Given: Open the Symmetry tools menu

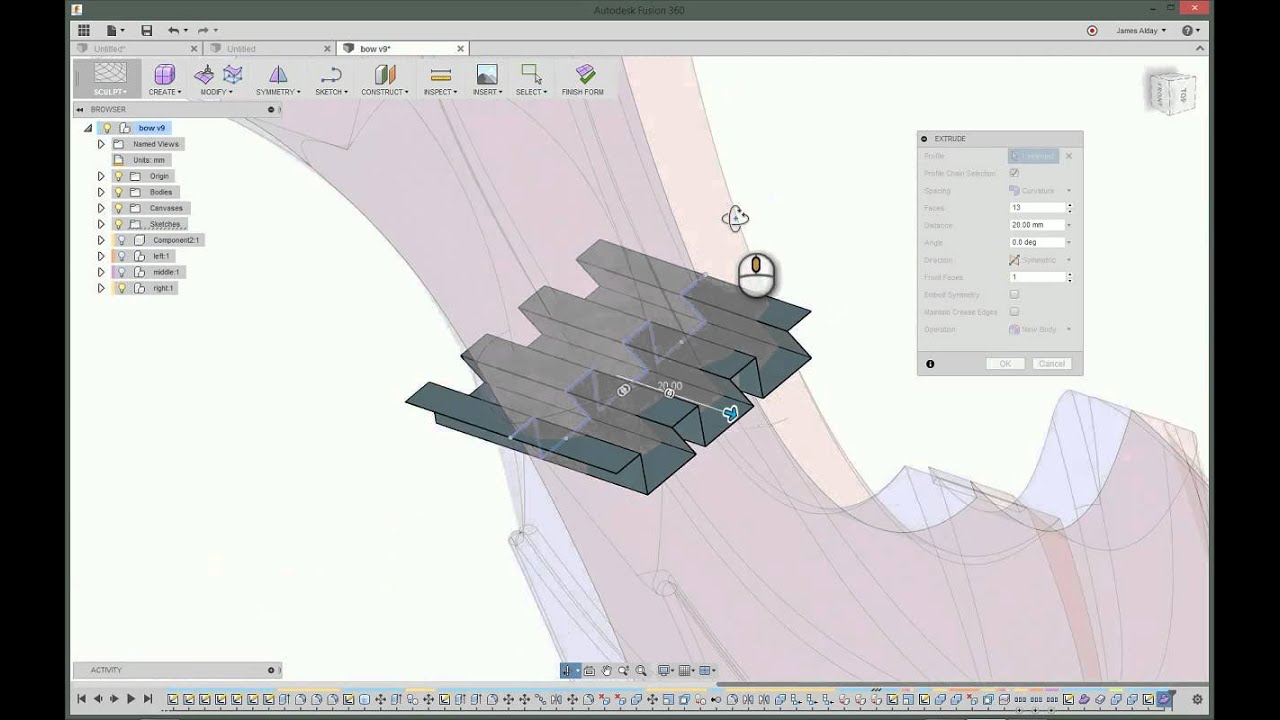Looking at the screenshot, I should [x=278, y=79].
